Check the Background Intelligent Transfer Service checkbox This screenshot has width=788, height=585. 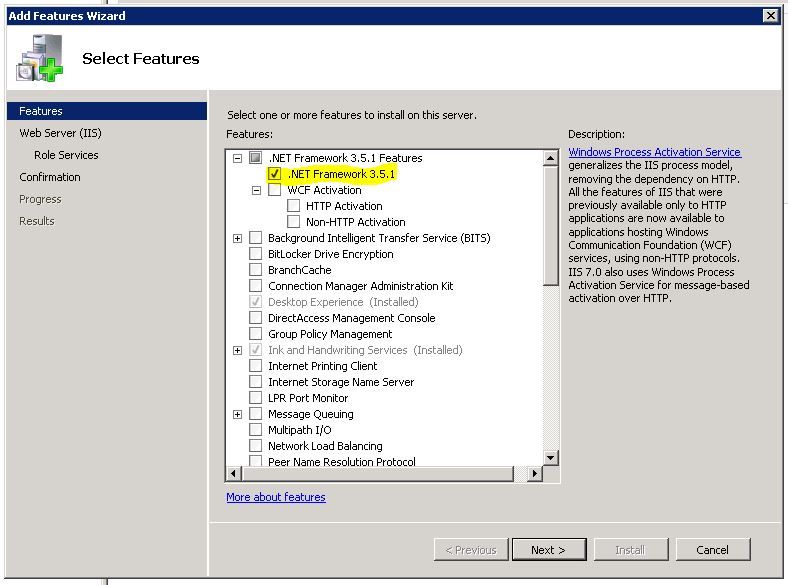(255, 238)
